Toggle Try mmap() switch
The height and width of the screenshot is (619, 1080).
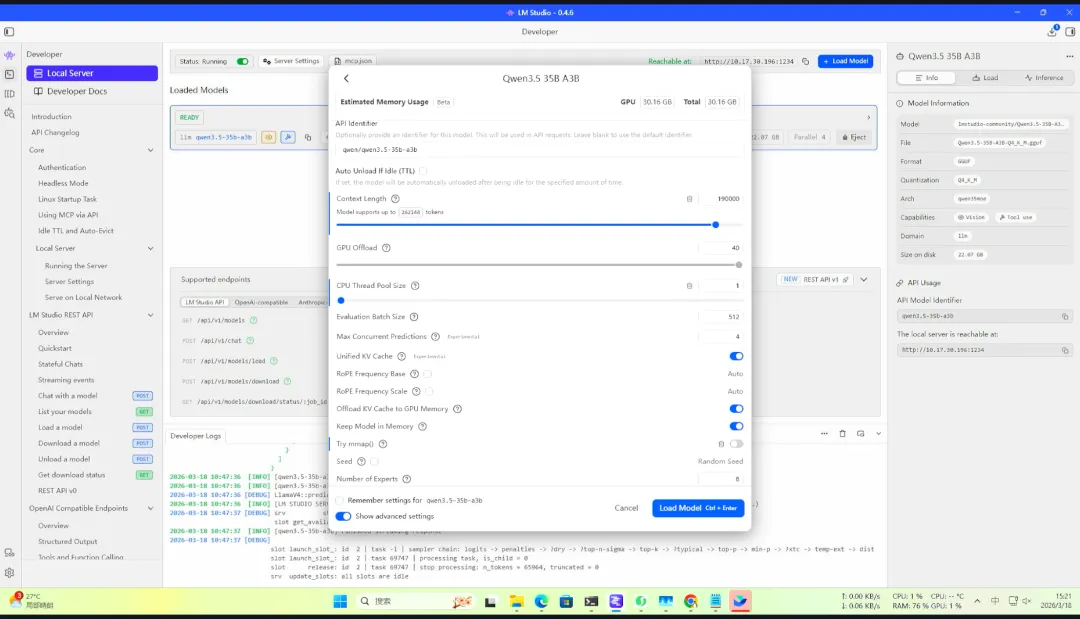[736, 444]
